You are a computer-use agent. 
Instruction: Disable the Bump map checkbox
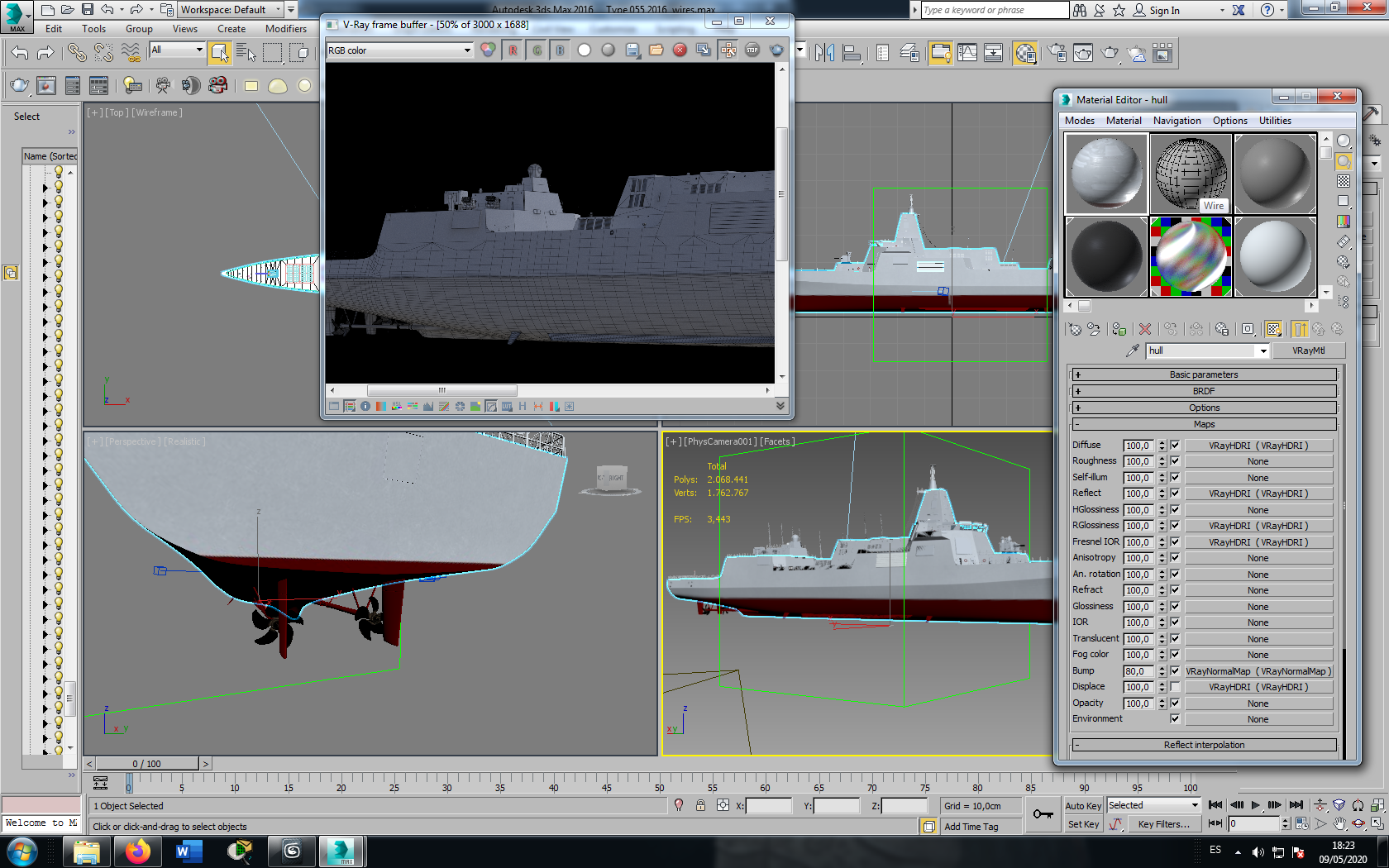pyautogui.click(x=1175, y=671)
